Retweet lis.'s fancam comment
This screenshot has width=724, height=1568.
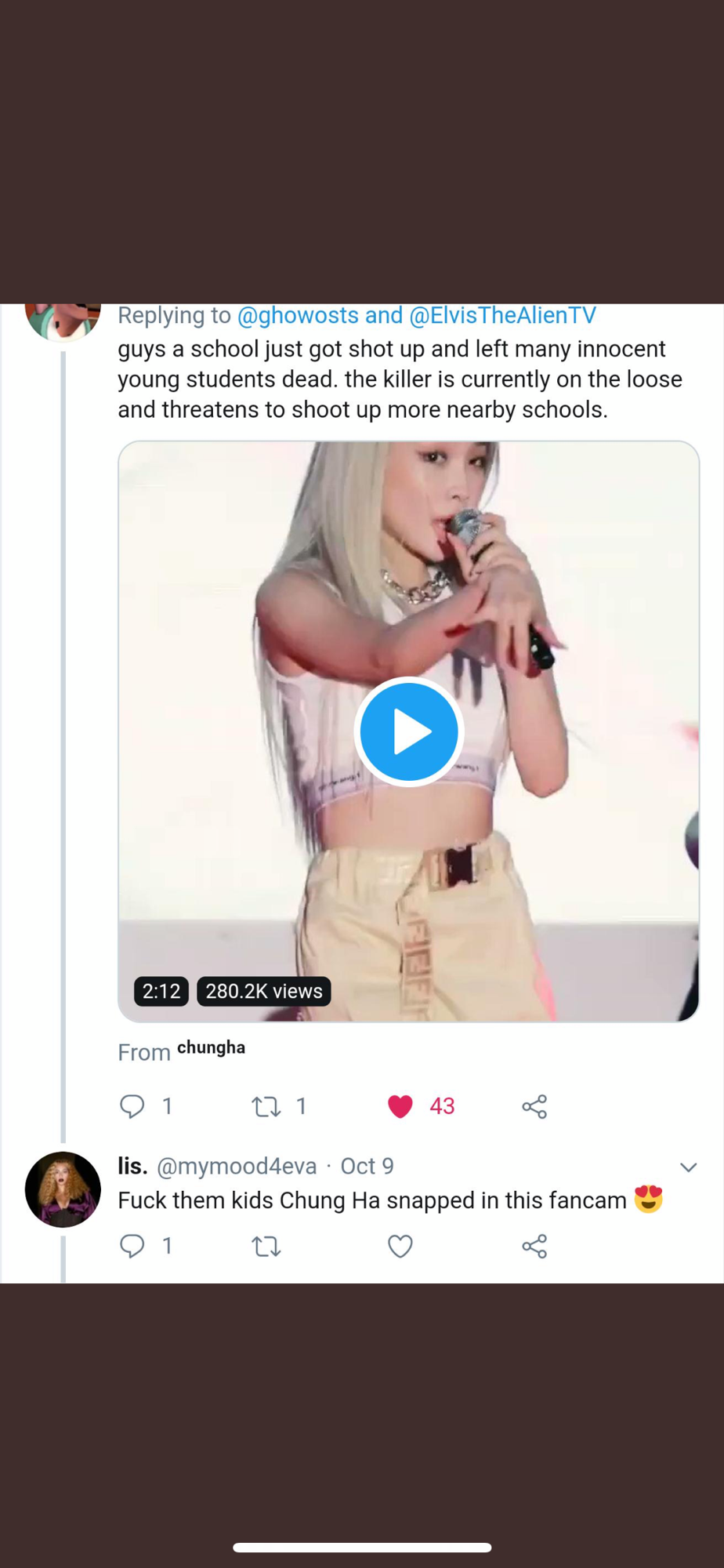point(266,1246)
